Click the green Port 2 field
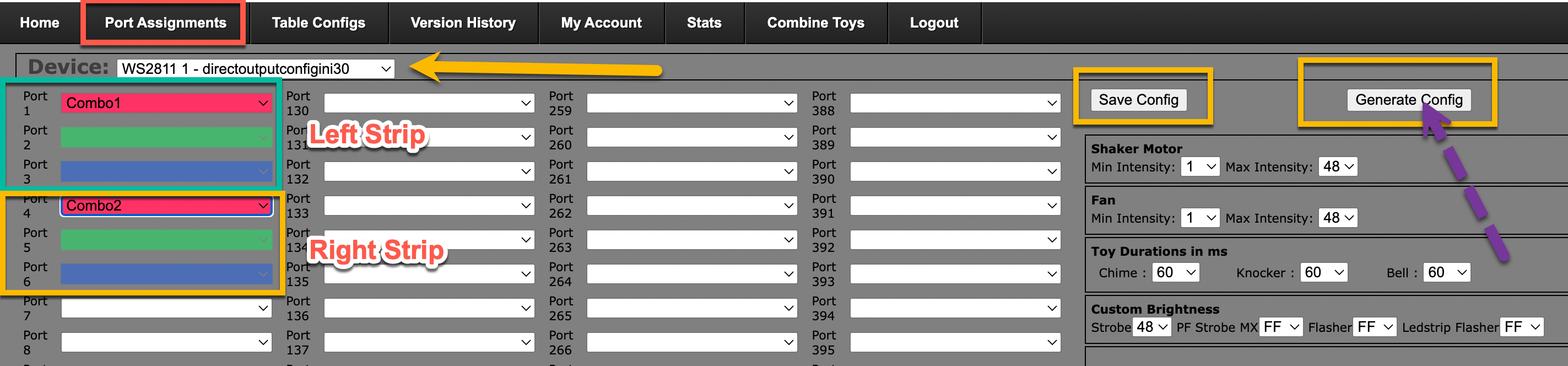 (x=166, y=137)
